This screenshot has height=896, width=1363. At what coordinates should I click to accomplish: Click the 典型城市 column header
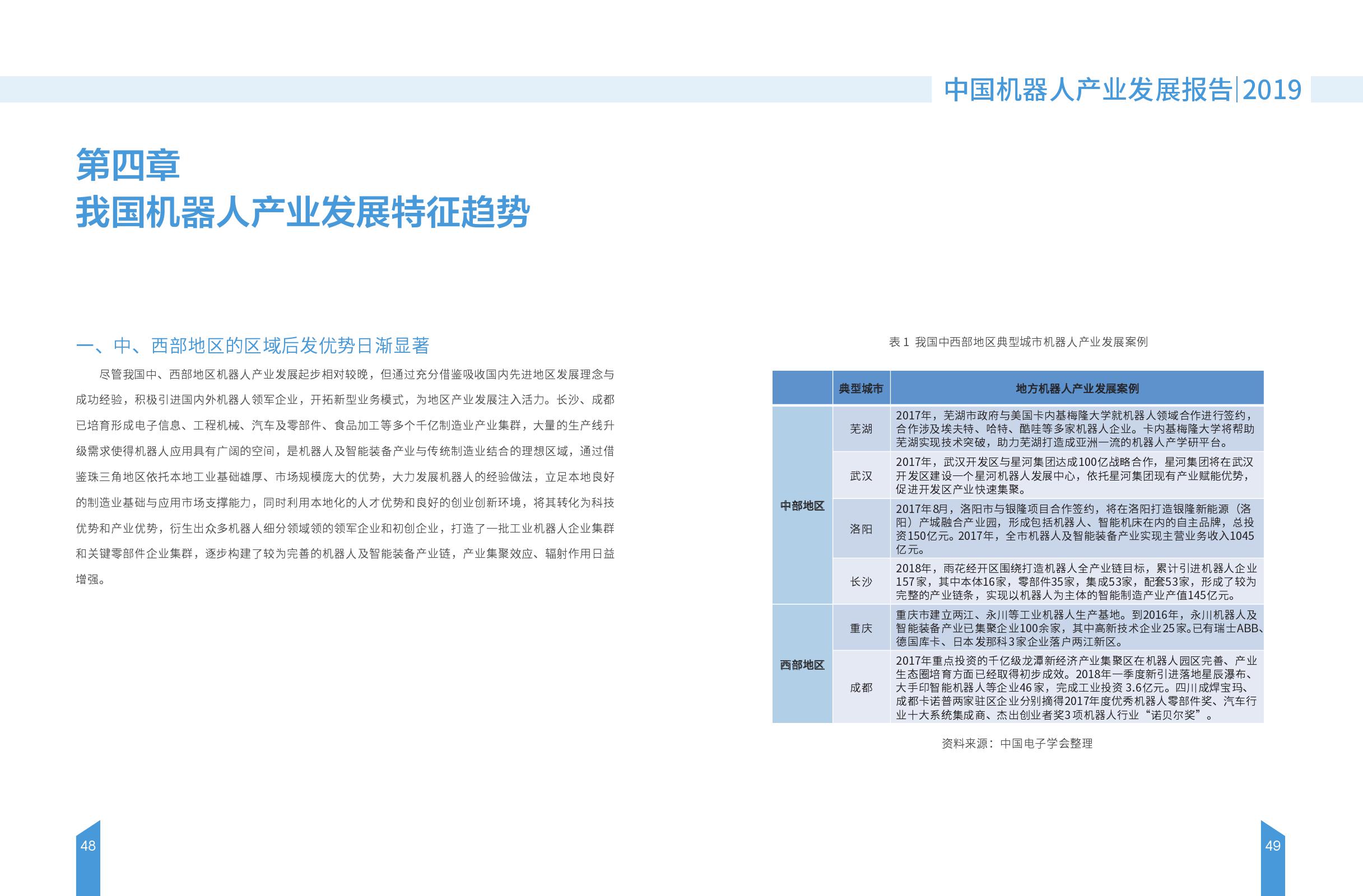860,389
